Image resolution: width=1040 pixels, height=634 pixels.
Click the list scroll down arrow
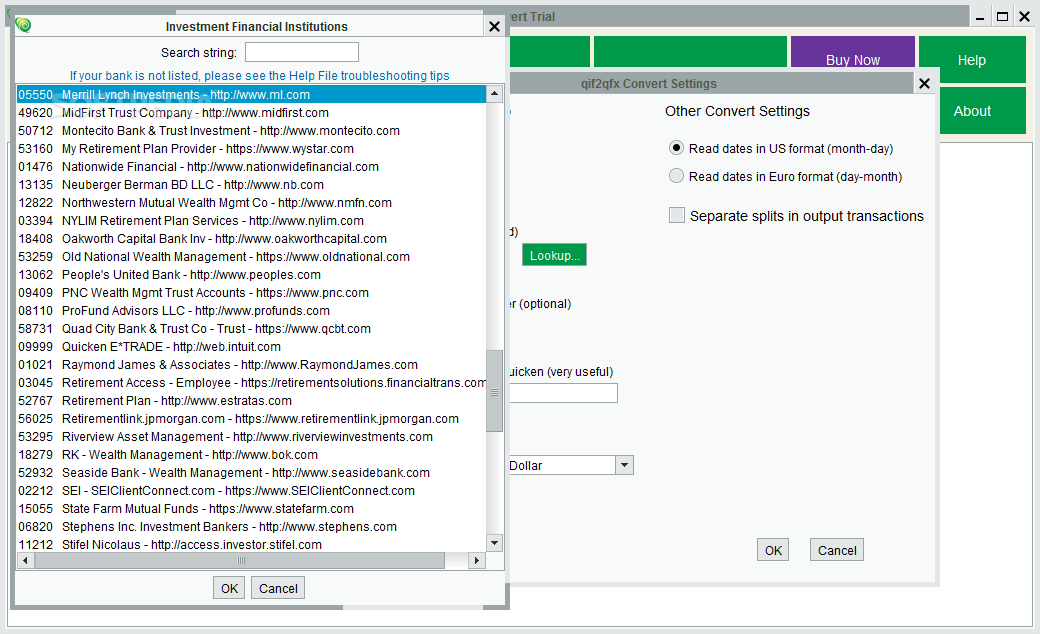click(x=494, y=543)
